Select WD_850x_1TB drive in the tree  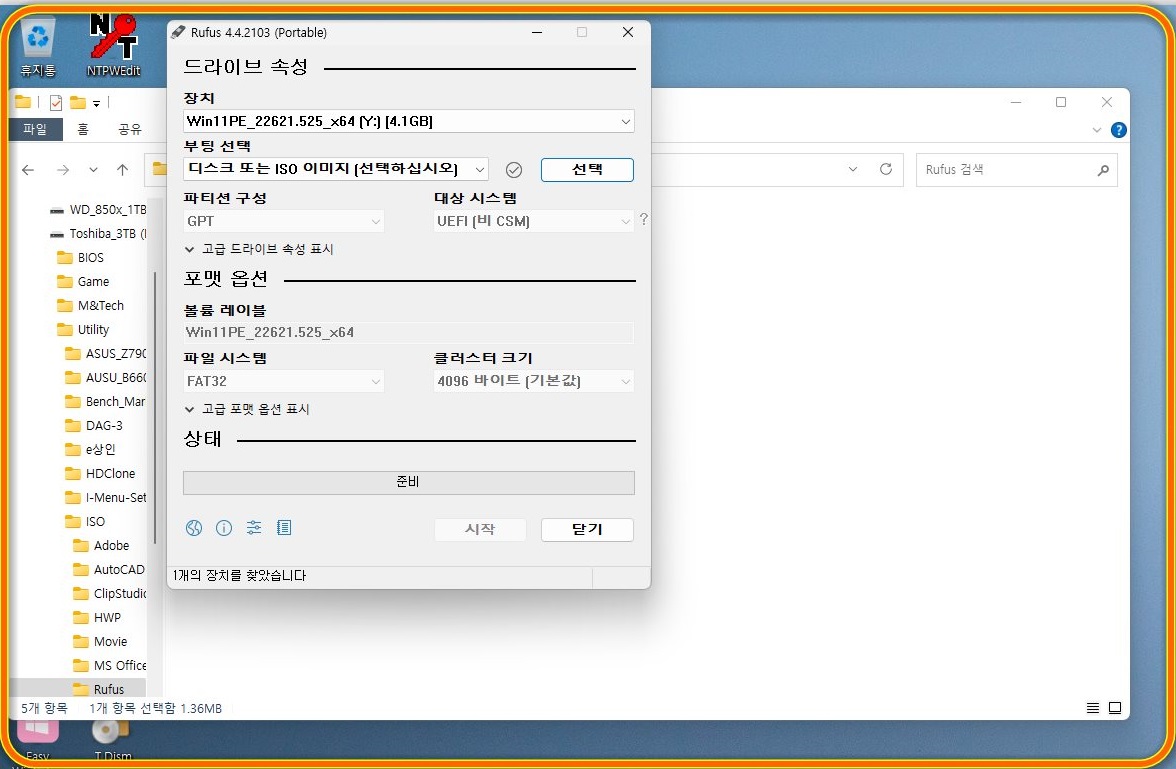point(98,209)
